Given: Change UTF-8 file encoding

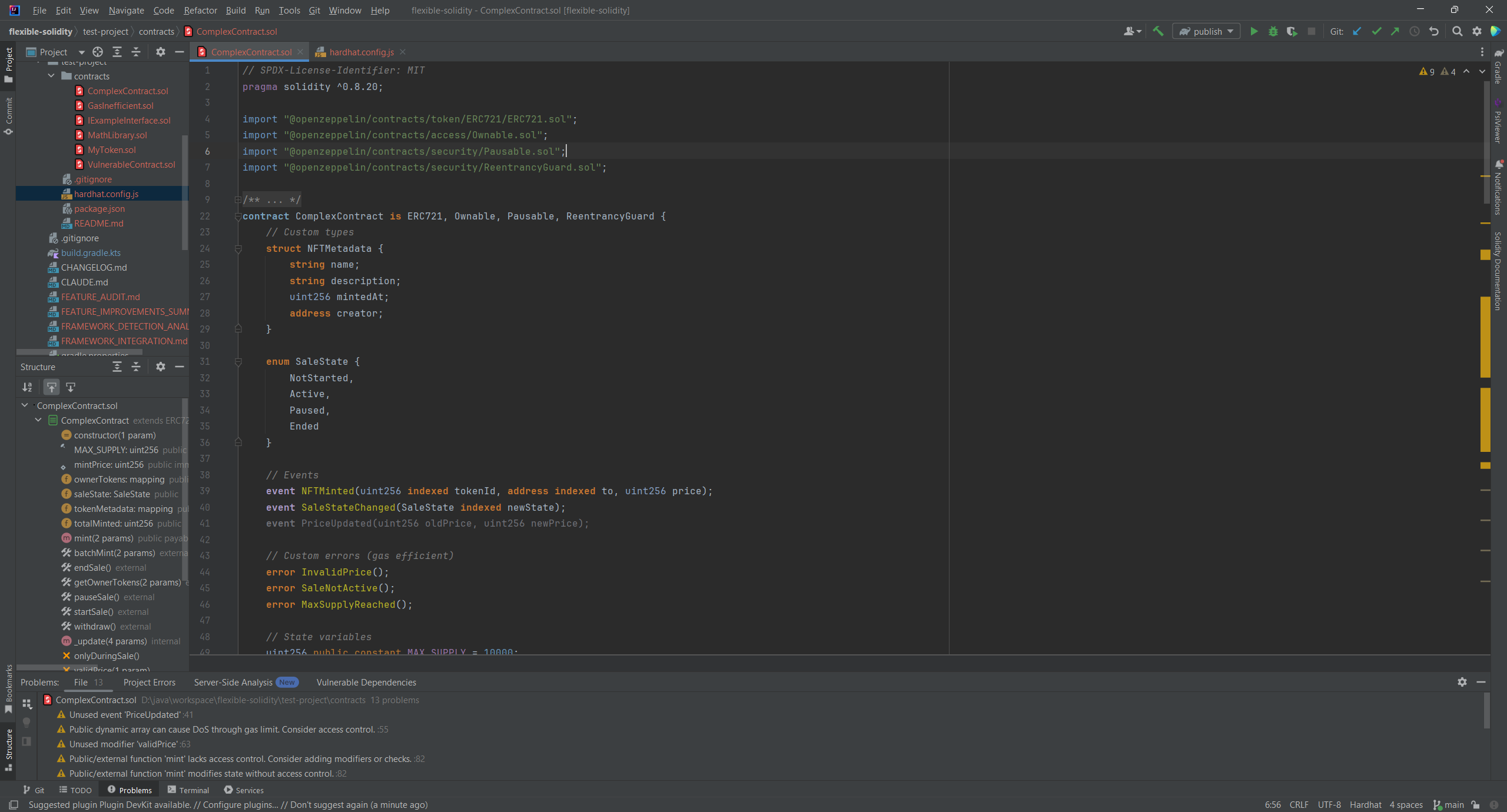Looking at the screenshot, I should pos(1329,805).
